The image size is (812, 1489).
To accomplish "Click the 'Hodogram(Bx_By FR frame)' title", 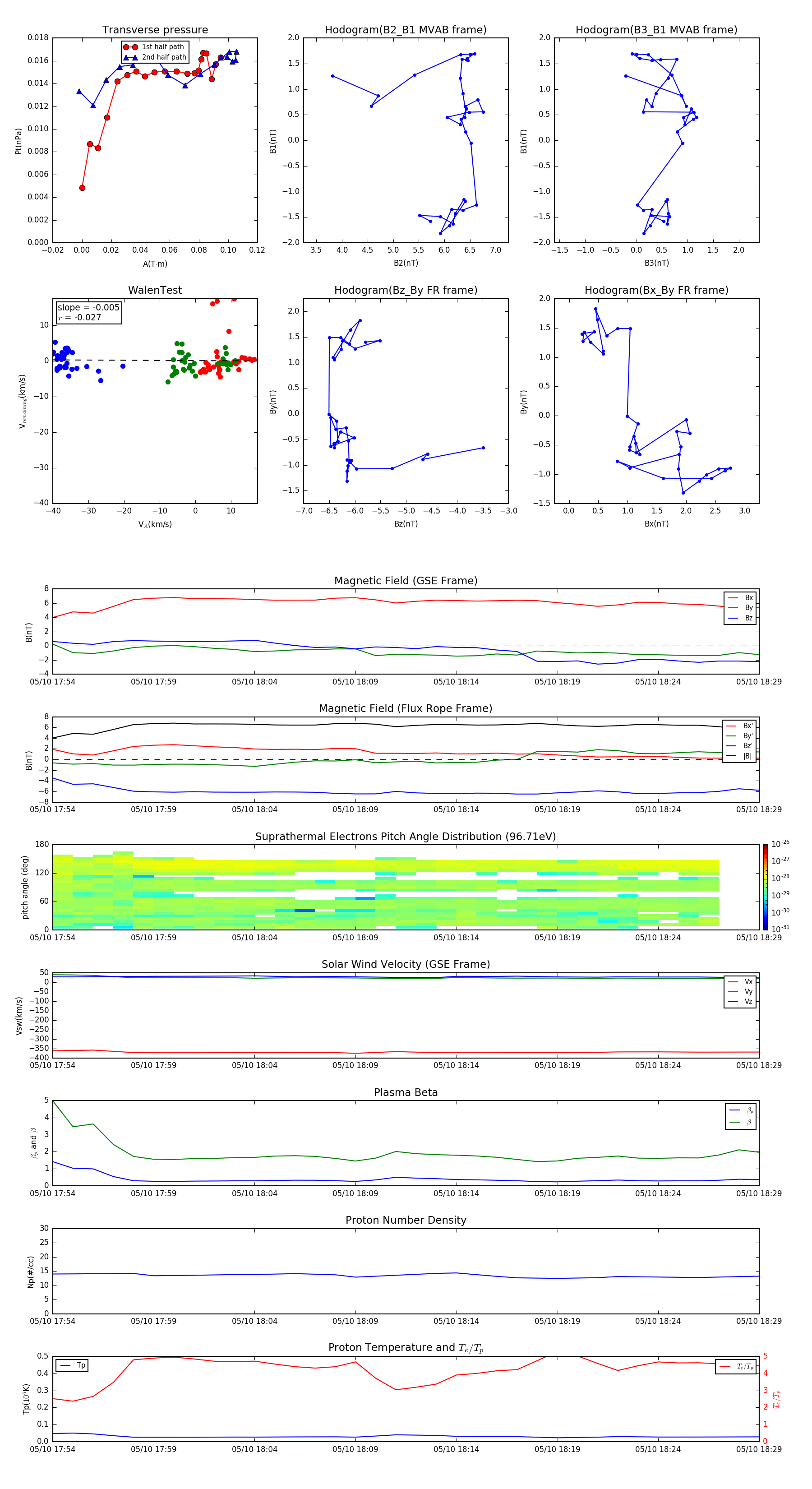I will 656,290.
